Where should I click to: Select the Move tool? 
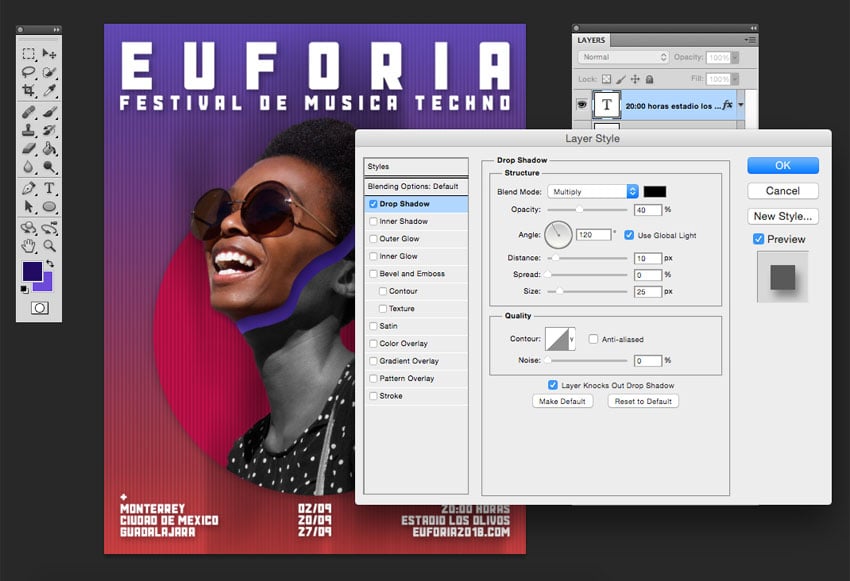point(49,54)
